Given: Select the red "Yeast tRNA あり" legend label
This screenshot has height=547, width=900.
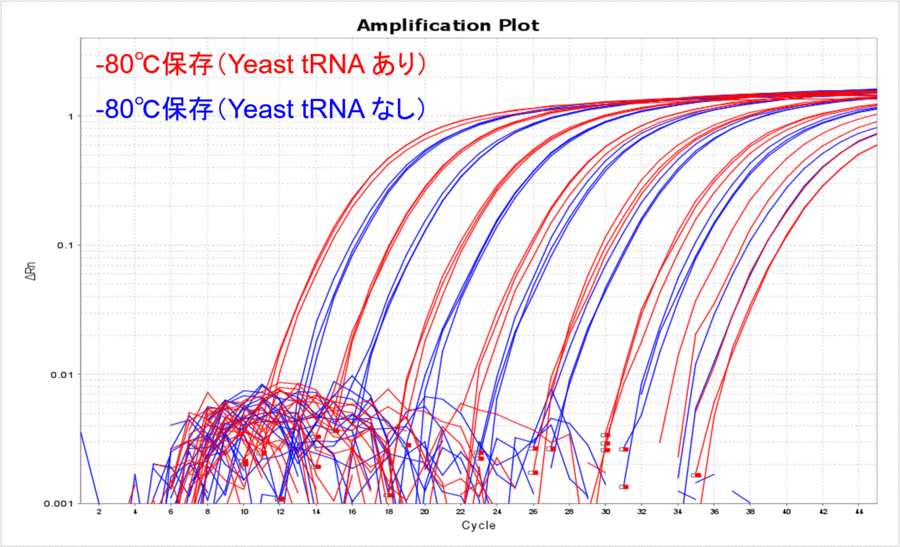Looking at the screenshot, I should [262, 65].
